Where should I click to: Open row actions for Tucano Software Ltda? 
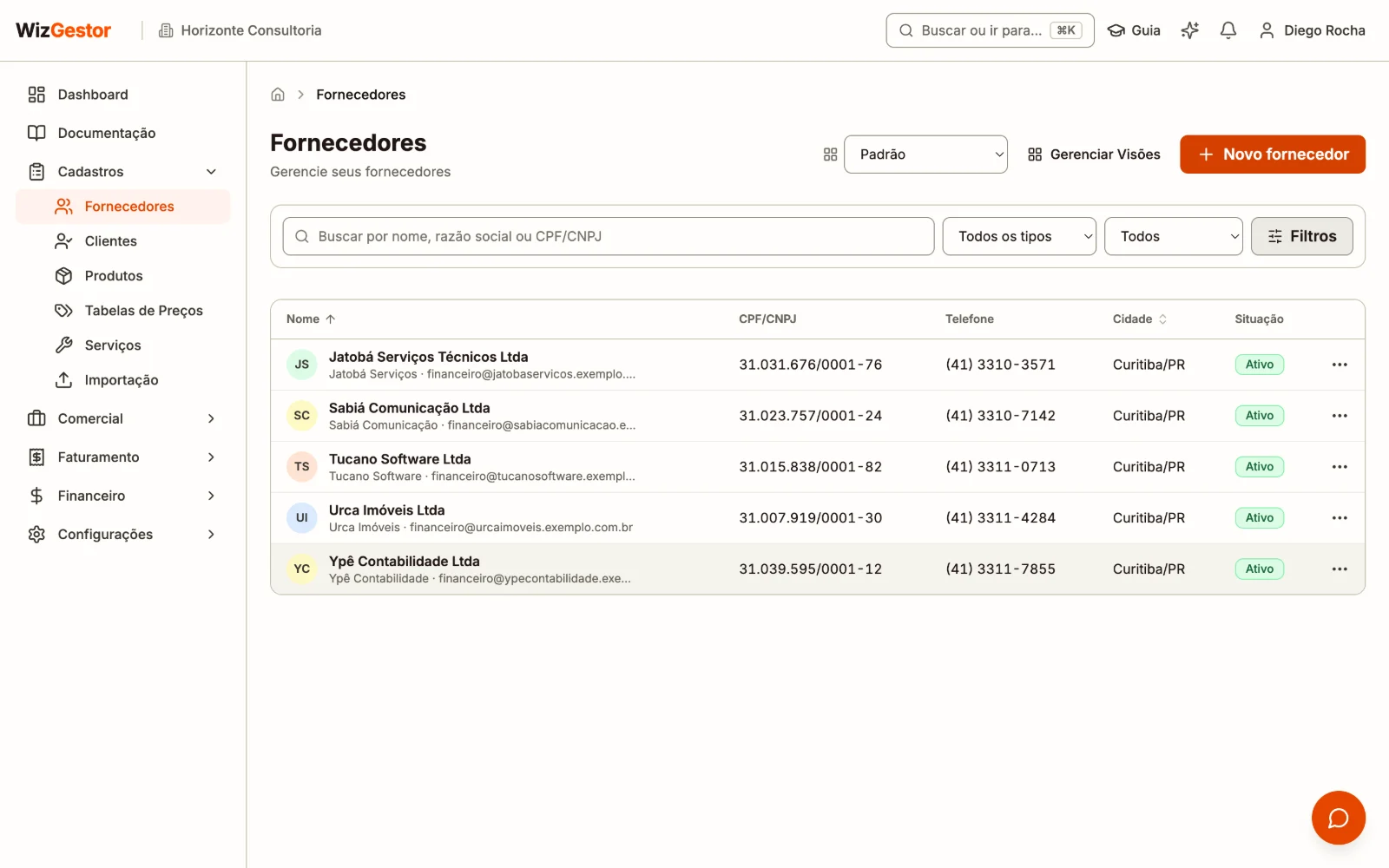click(x=1340, y=467)
